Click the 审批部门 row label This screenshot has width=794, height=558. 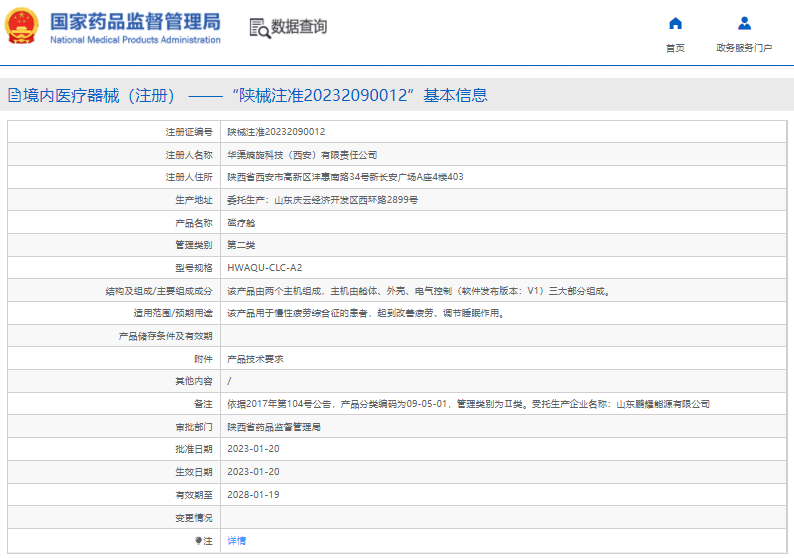[193, 427]
